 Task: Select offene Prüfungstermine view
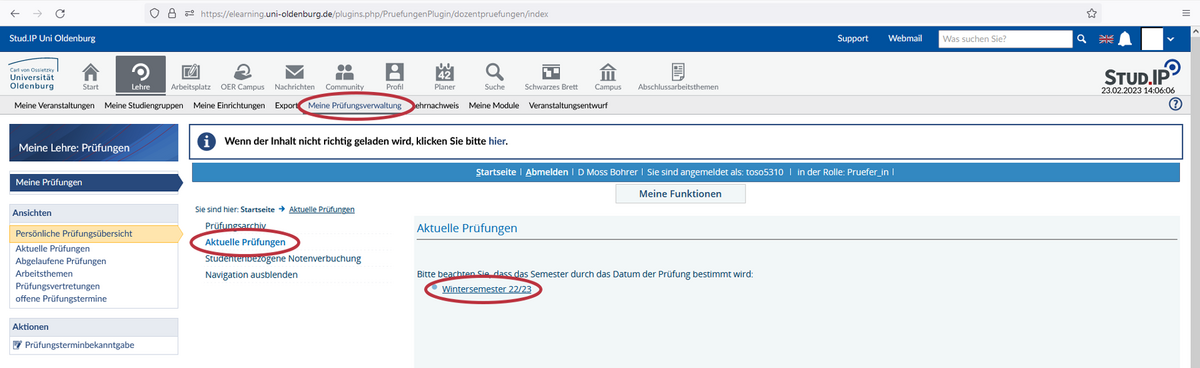pos(61,298)
